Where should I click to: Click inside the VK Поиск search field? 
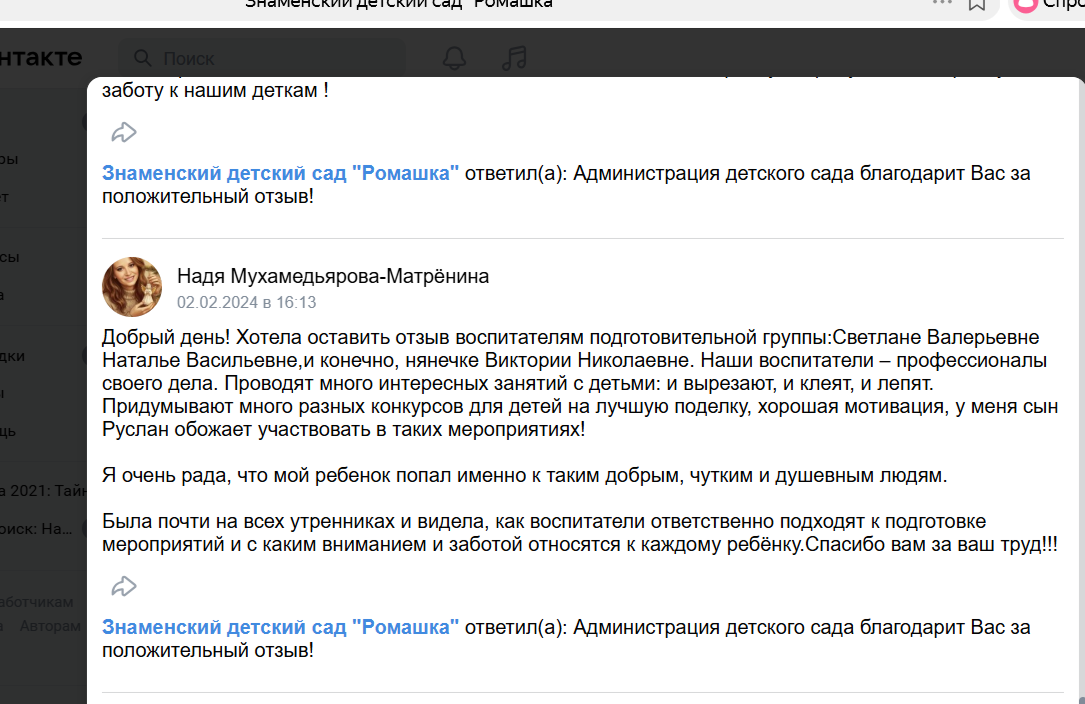click(270, 58)
